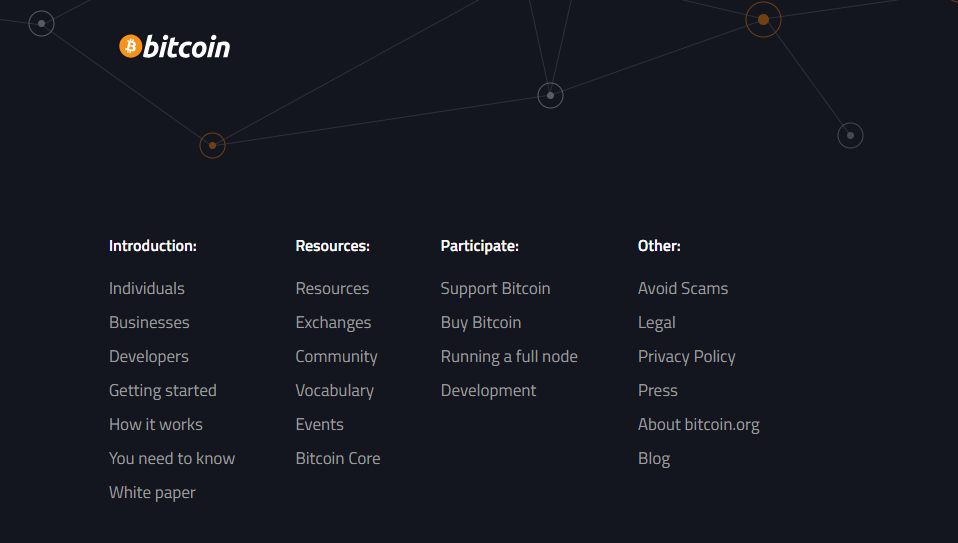Open the Buy Bitcoin link
958x543 pixels.
click(481, 322)
